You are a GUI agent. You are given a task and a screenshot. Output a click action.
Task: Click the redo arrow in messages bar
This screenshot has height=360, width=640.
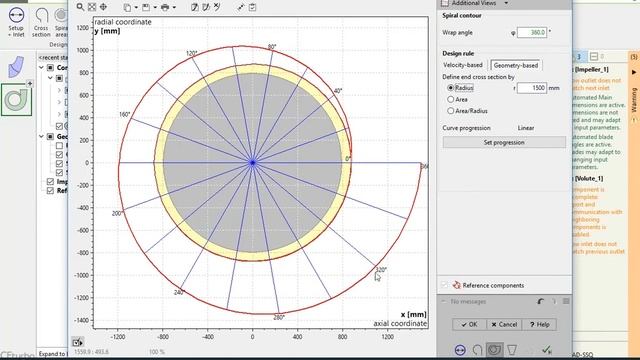coord(554,301)
